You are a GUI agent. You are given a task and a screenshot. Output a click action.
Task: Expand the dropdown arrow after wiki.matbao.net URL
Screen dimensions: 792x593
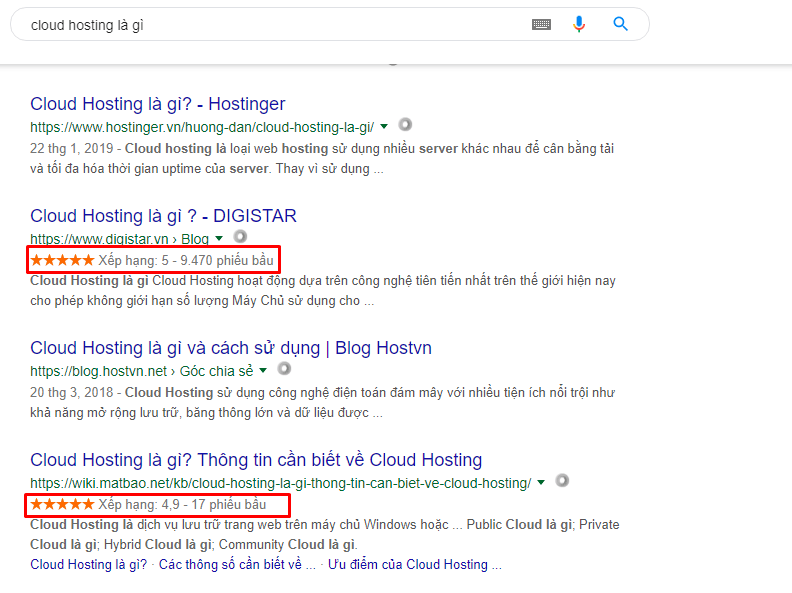pos(541,482)
